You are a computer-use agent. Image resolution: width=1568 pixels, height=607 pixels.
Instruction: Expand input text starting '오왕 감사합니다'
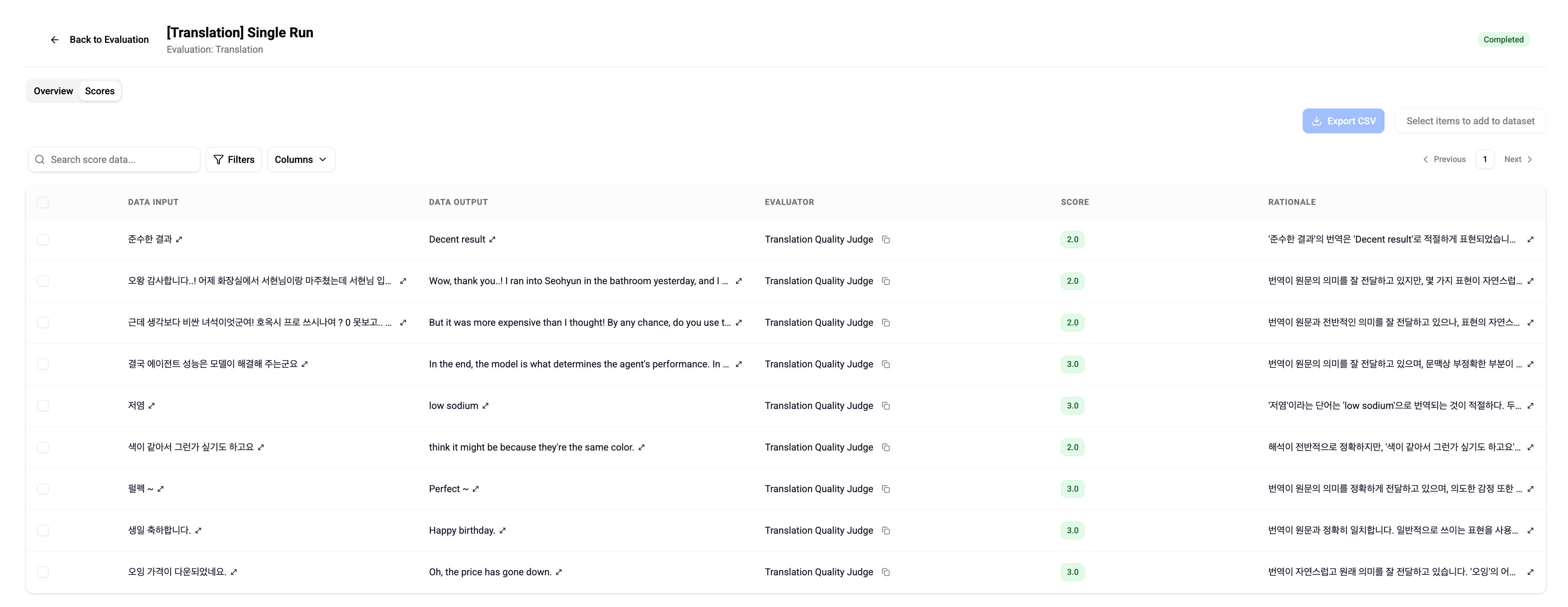[403, 281]
